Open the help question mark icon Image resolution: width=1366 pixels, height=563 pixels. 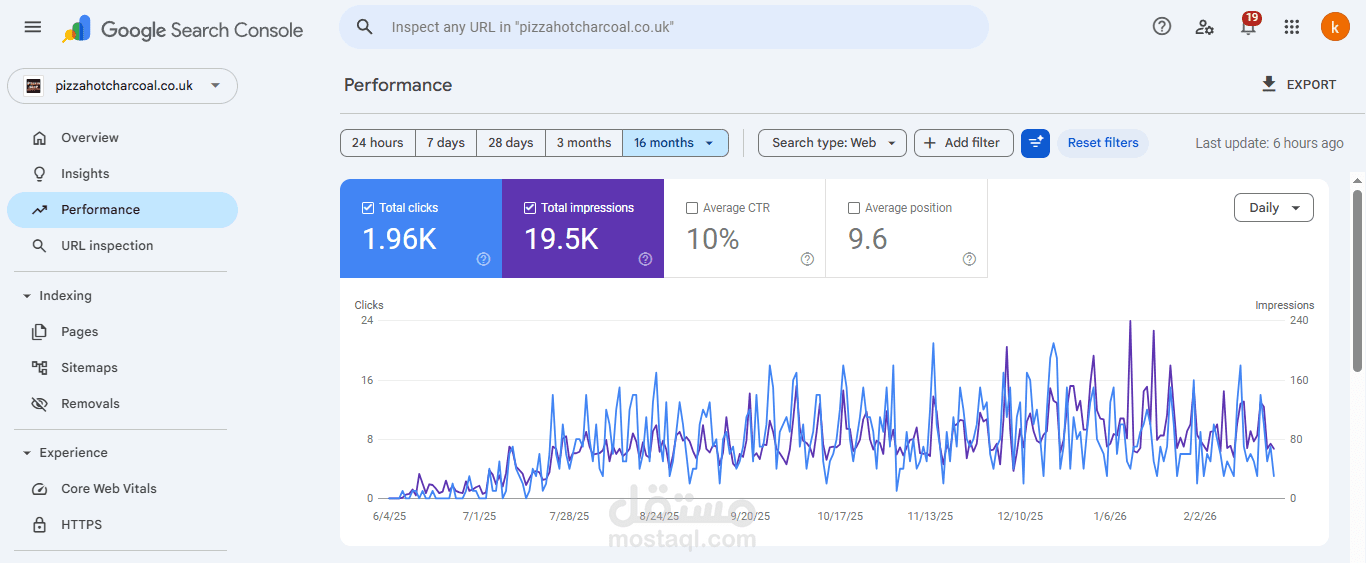tap(1162, 27)
